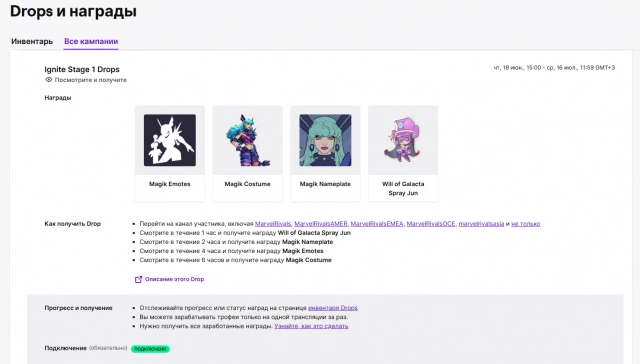Open the инвентаря Drops link
This screenshot has width=640, height=364.
coord(333,308)
